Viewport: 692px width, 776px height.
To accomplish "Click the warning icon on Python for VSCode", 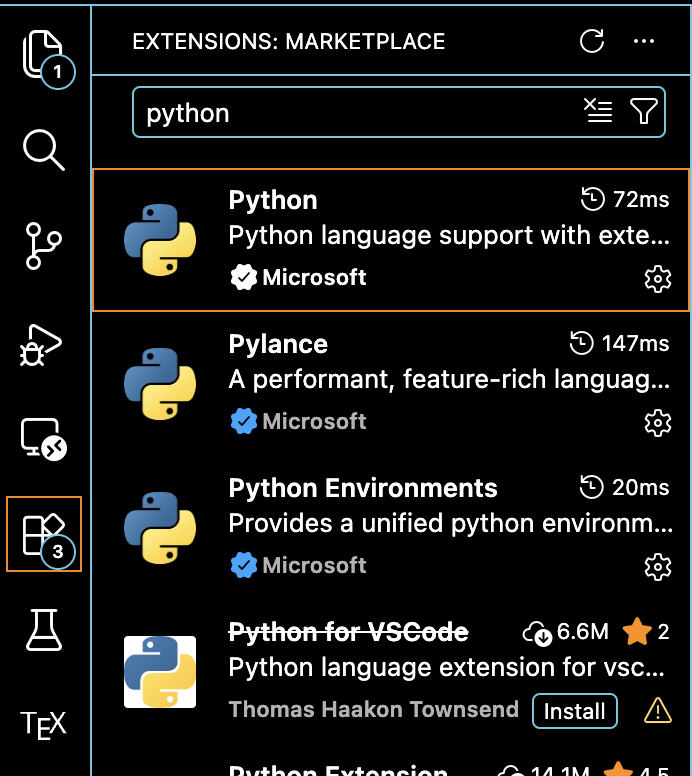I will pos(658,711).
